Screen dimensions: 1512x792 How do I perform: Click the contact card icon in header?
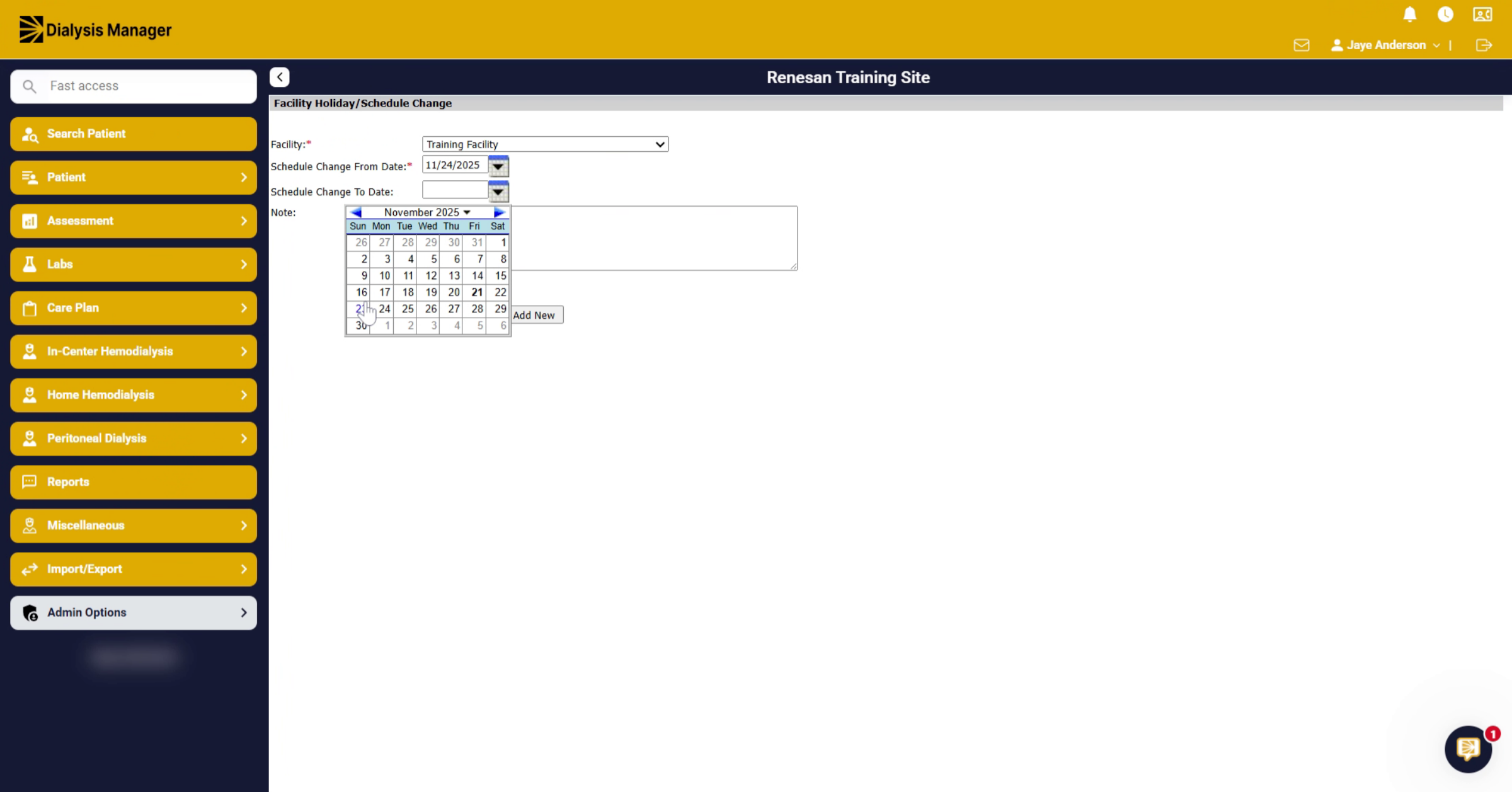(x=1482, y=14)
